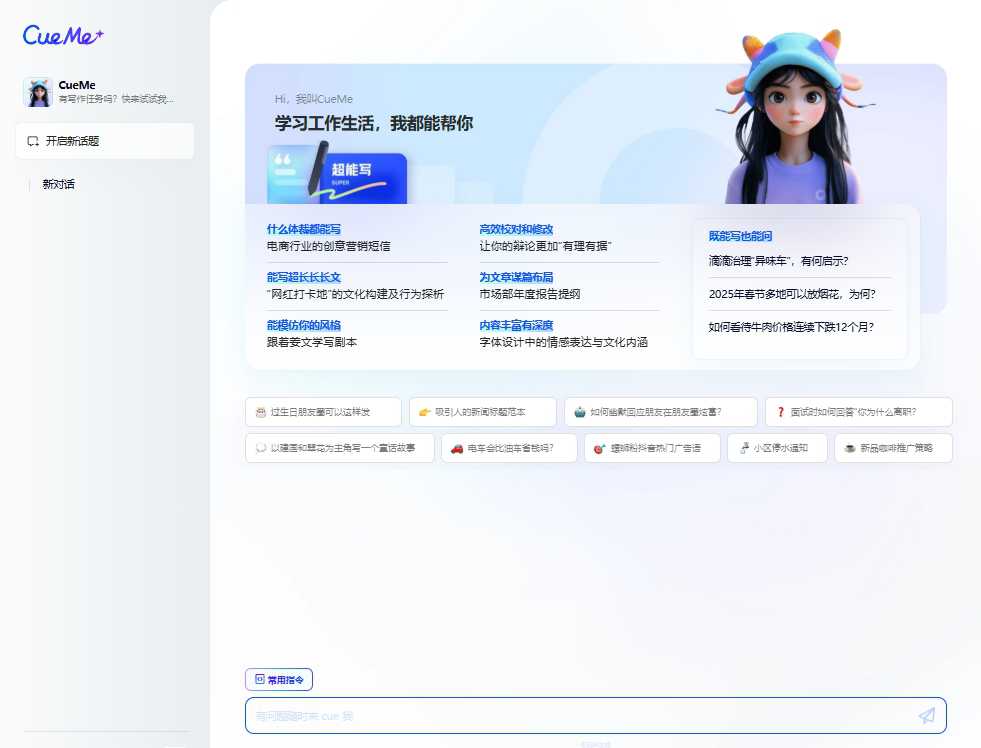
Task: Click the chat bubble icon beside 开启新话题
Action: pos(31,141)
